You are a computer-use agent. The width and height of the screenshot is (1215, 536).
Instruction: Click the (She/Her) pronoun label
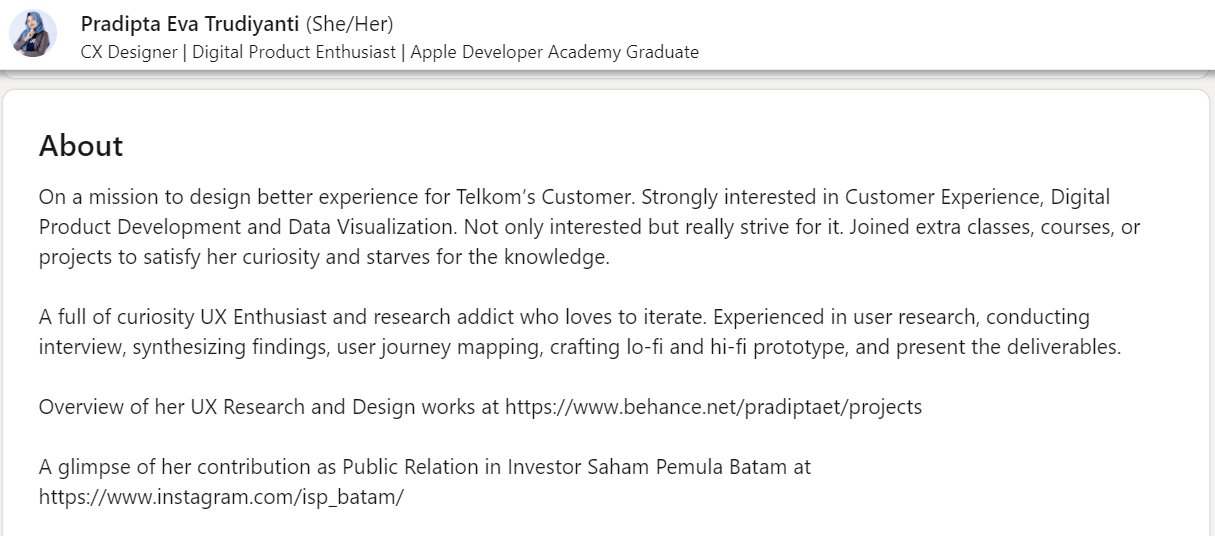[350, 24]
